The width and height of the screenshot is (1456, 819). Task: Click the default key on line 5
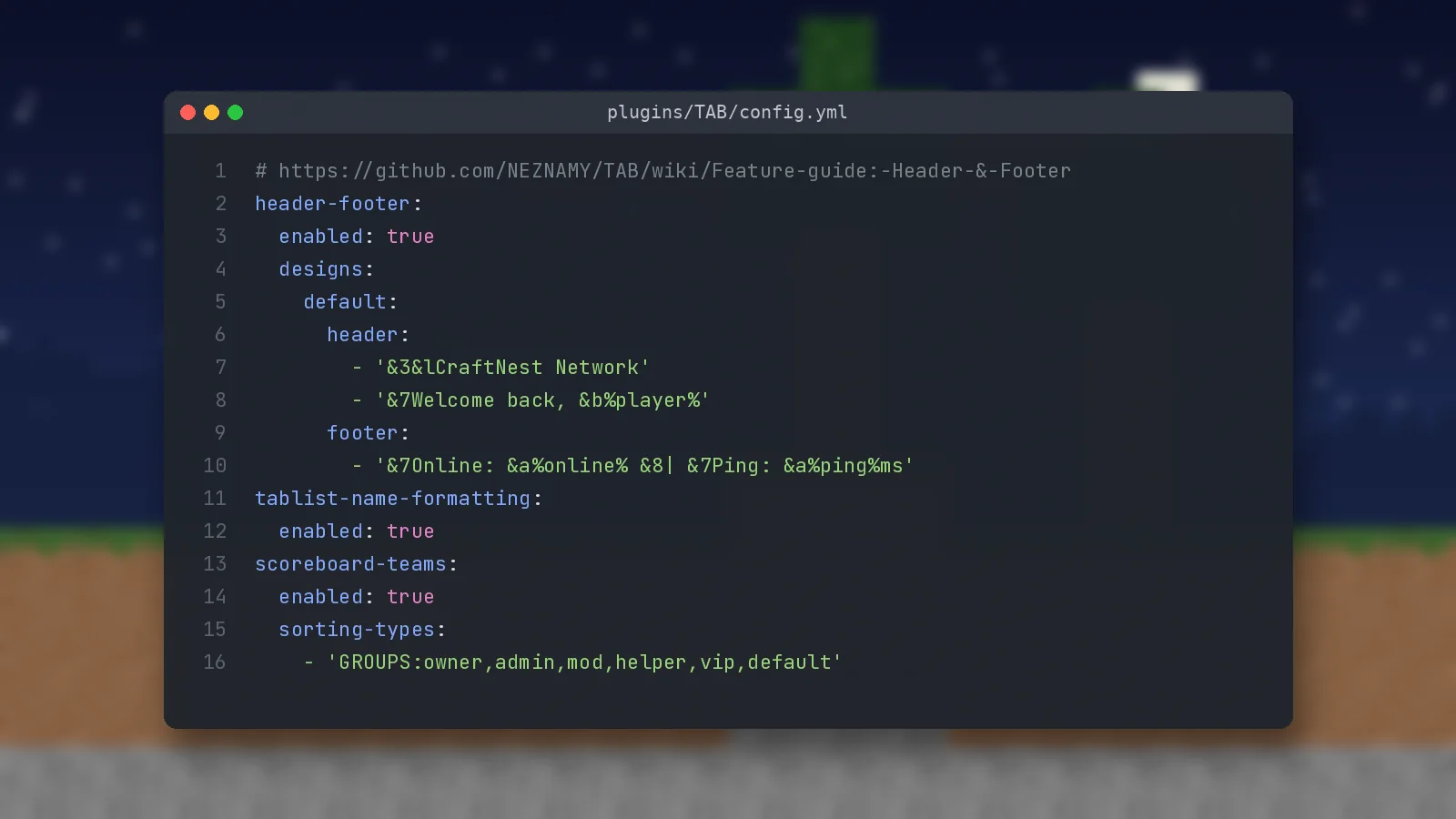[x=345, y=302]
